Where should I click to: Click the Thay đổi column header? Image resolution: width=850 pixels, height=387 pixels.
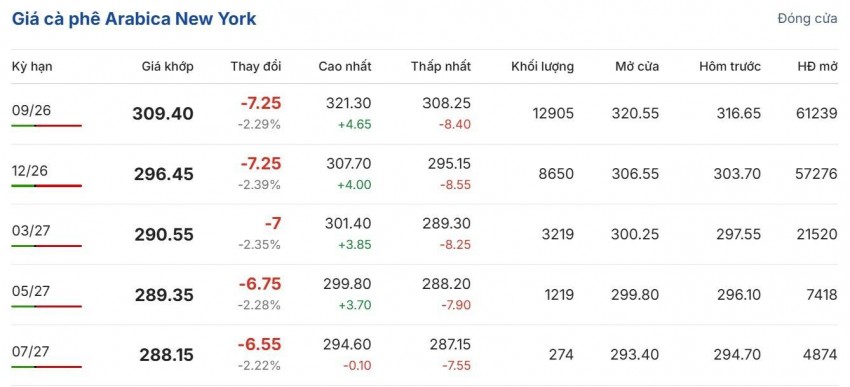[256, 67]
